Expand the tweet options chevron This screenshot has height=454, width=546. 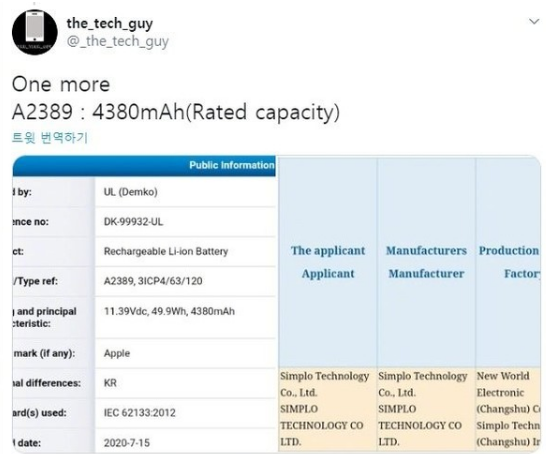click(x=534, y=22)
